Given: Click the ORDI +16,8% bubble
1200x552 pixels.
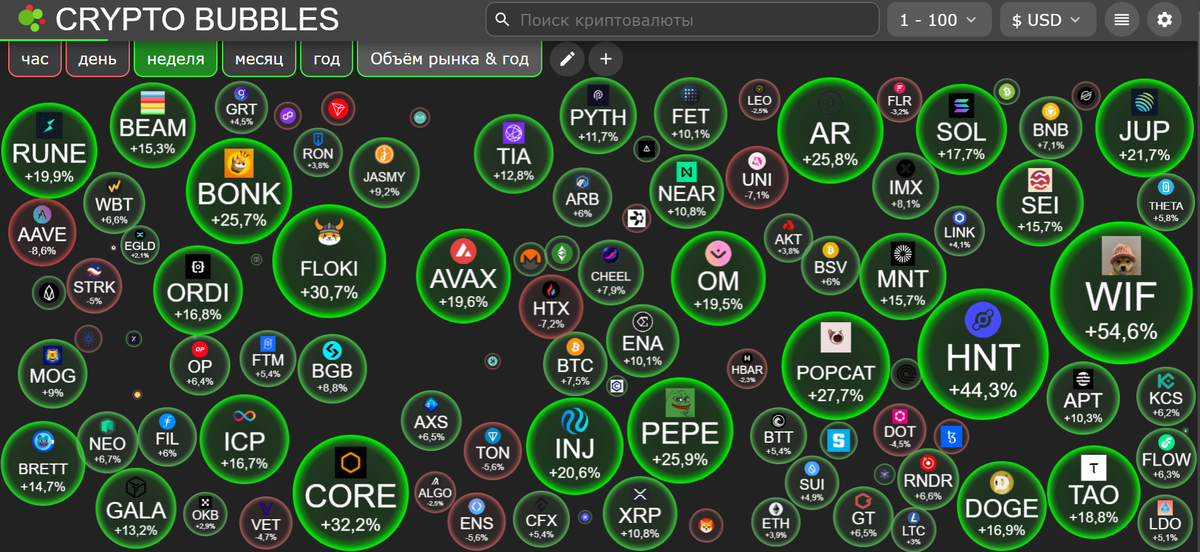Looking at the screenshot, I should tap(197, 289).
